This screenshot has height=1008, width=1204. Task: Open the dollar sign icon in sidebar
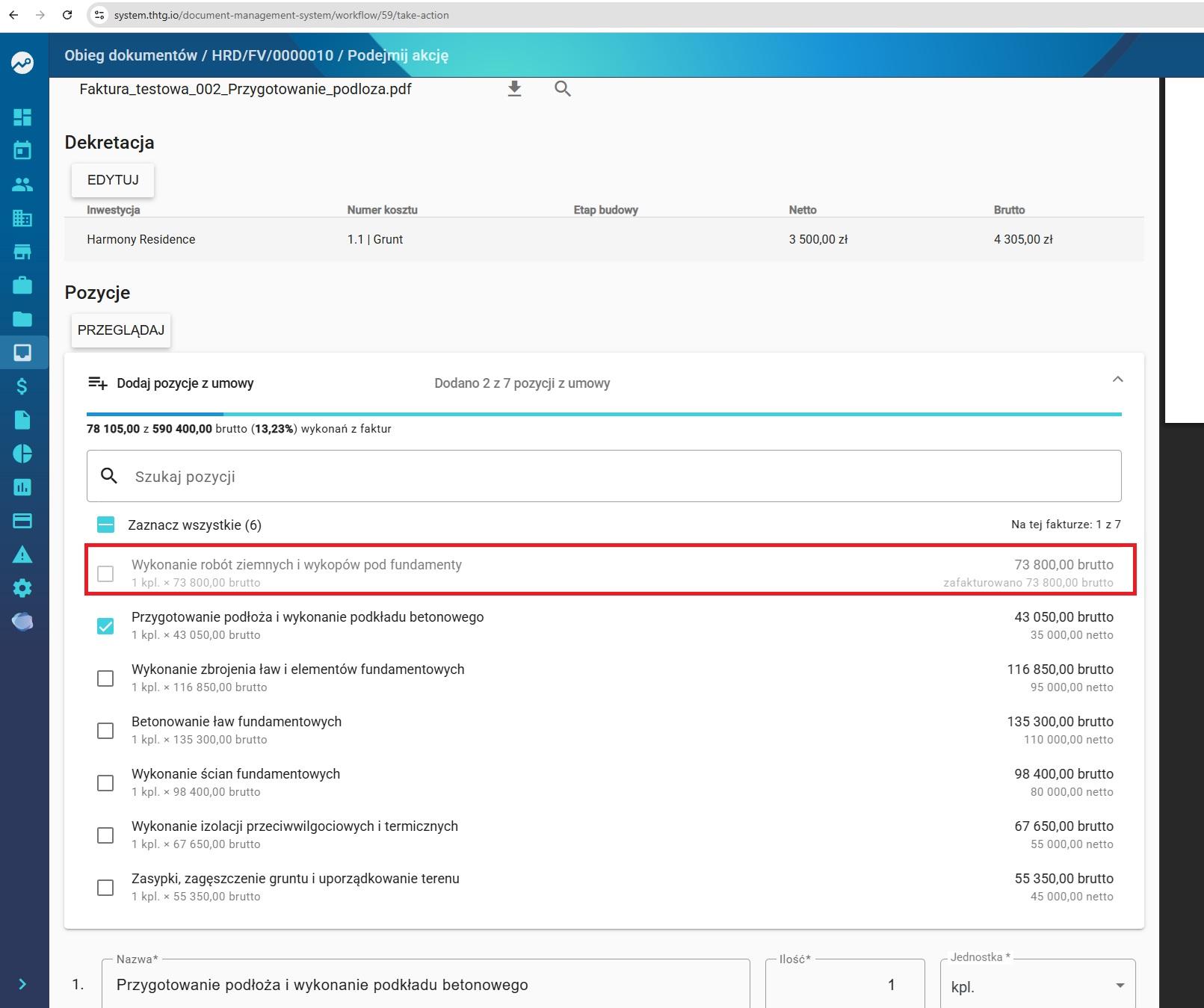pos(22,386)
